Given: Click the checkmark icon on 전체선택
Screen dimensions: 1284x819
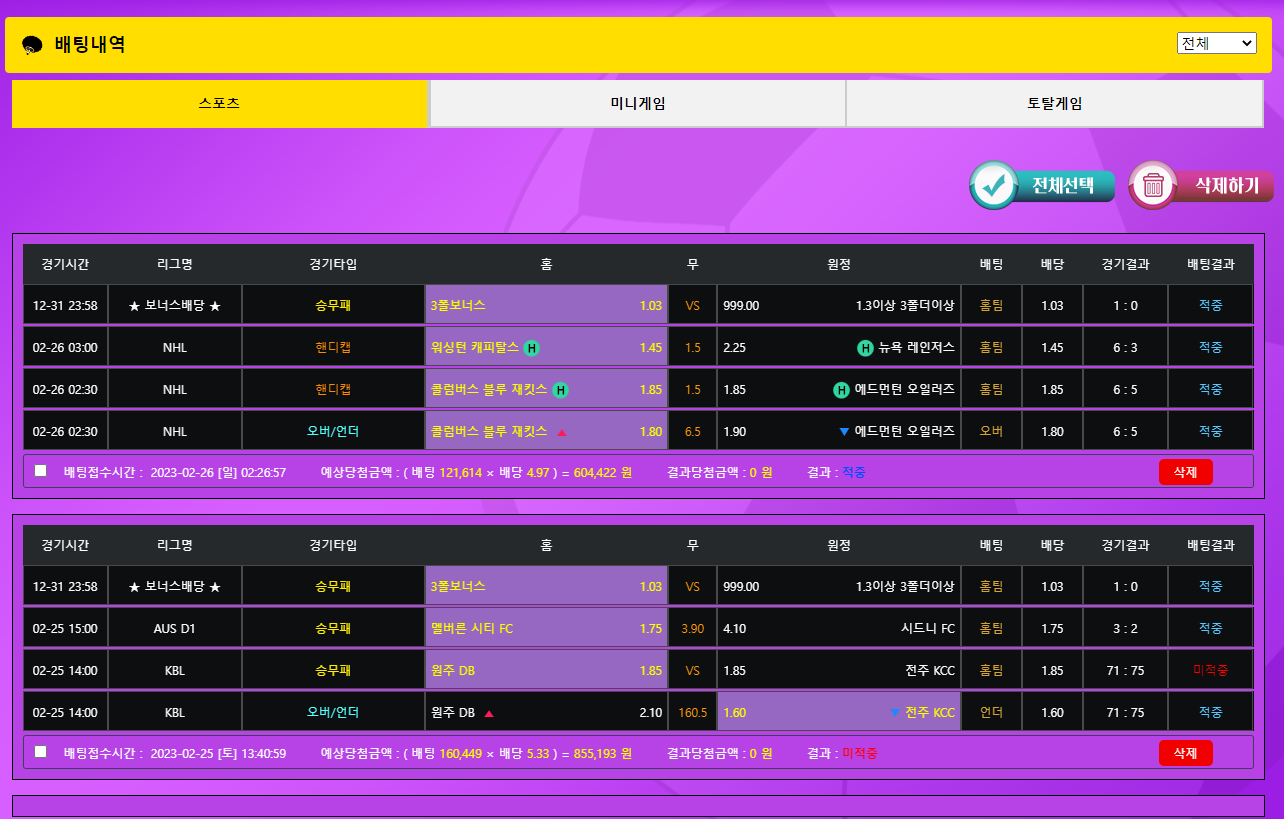Looking at the screenshot, I should (994, 185).
